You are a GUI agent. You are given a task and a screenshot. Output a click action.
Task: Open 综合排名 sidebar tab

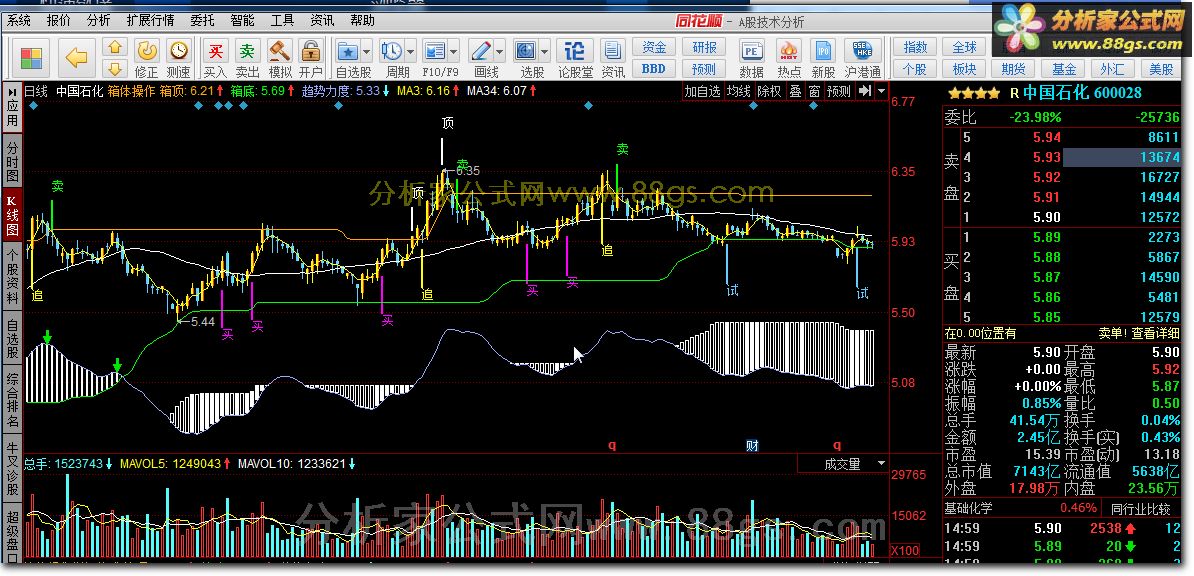pyautogui.click(x=12, y=399)
